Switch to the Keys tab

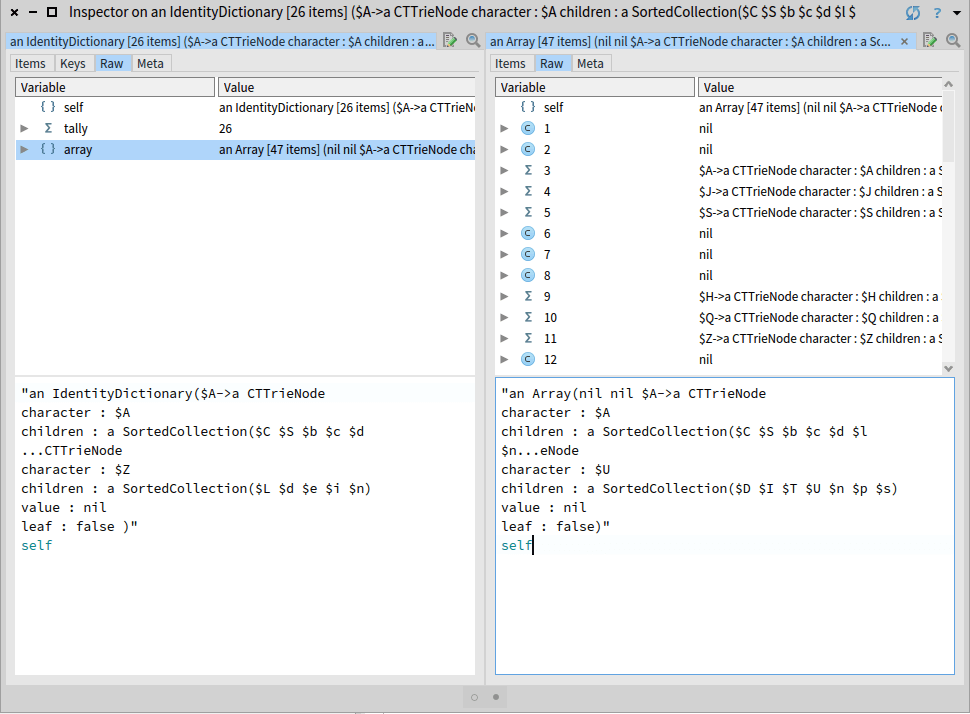pos(72,63)
